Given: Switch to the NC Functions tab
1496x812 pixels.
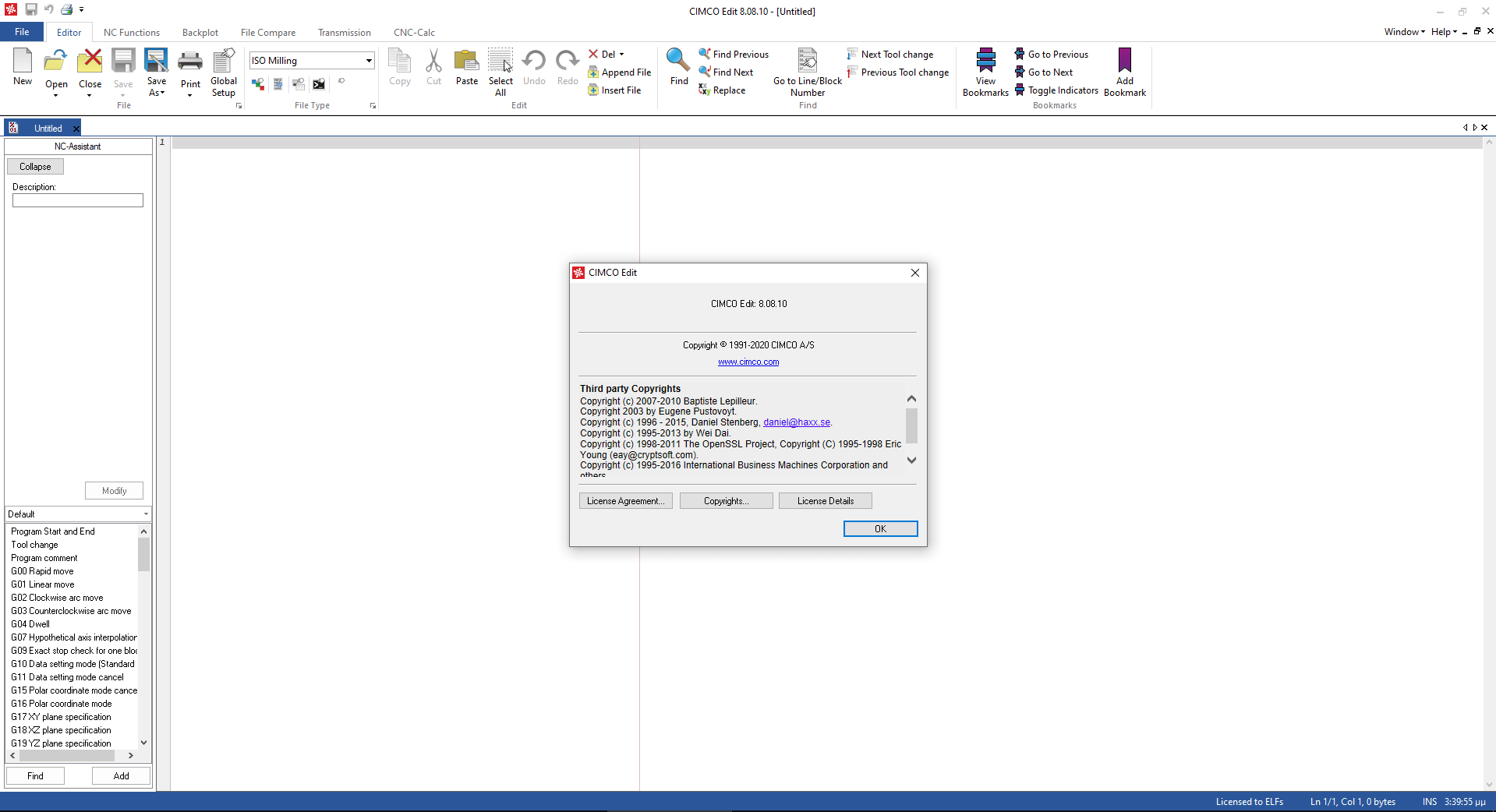Looking at the screenshot, I should [x=132, y=32].
